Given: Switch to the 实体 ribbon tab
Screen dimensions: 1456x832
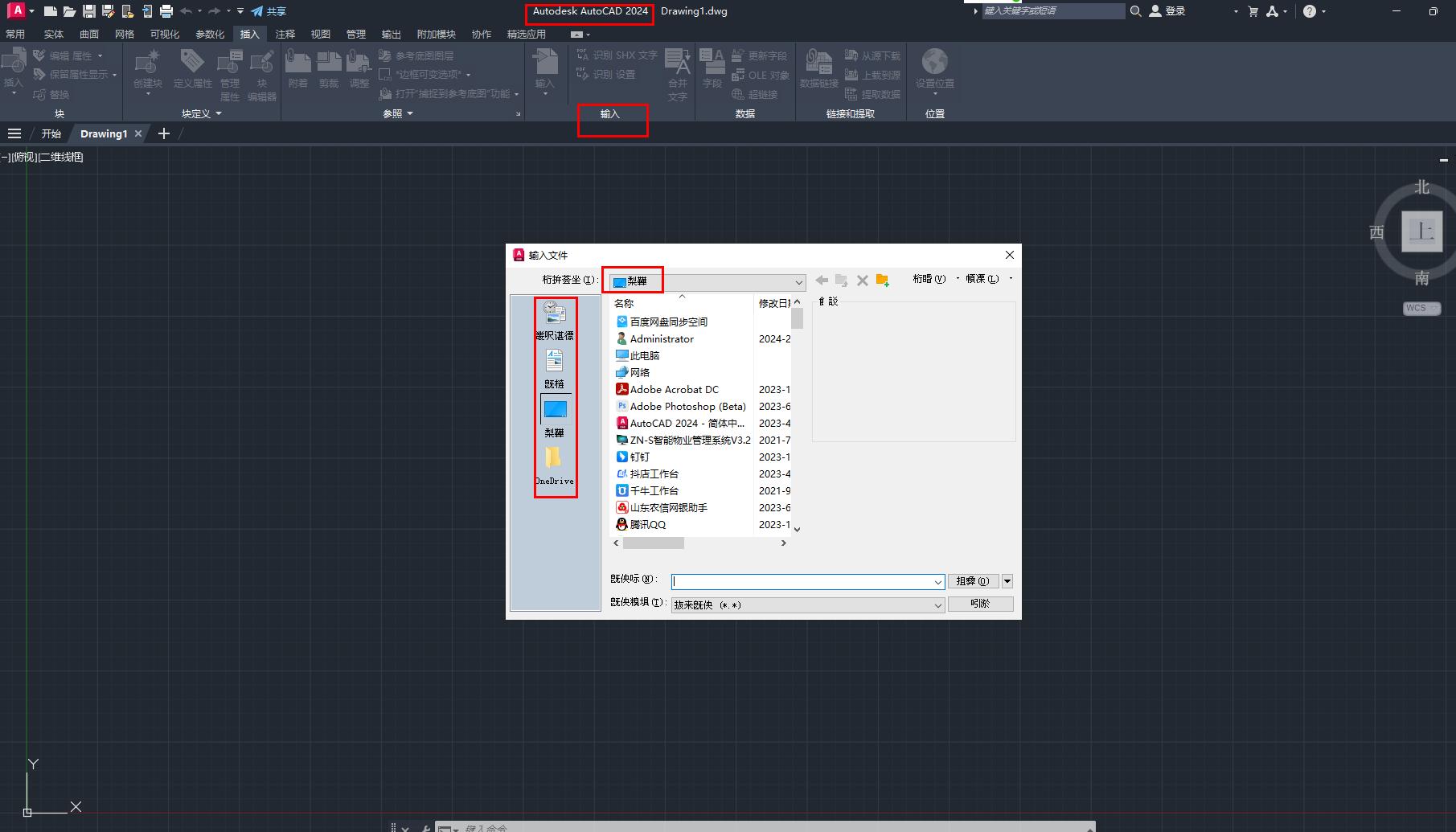Looking at the screenshot, I should pos(54,34).
